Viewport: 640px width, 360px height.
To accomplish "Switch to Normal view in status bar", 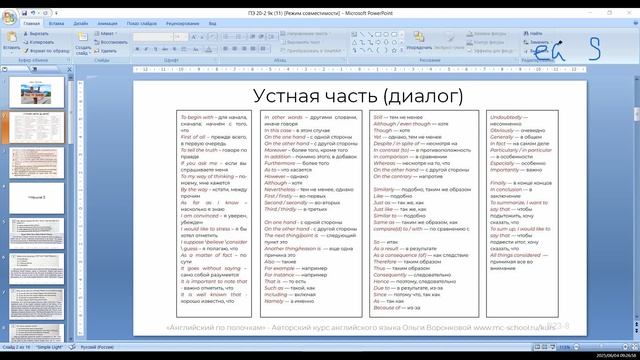I will (537, 347).
